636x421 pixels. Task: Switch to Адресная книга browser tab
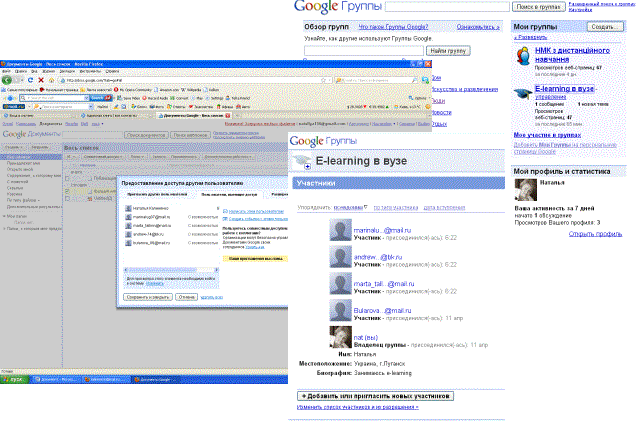click(115, 116)
